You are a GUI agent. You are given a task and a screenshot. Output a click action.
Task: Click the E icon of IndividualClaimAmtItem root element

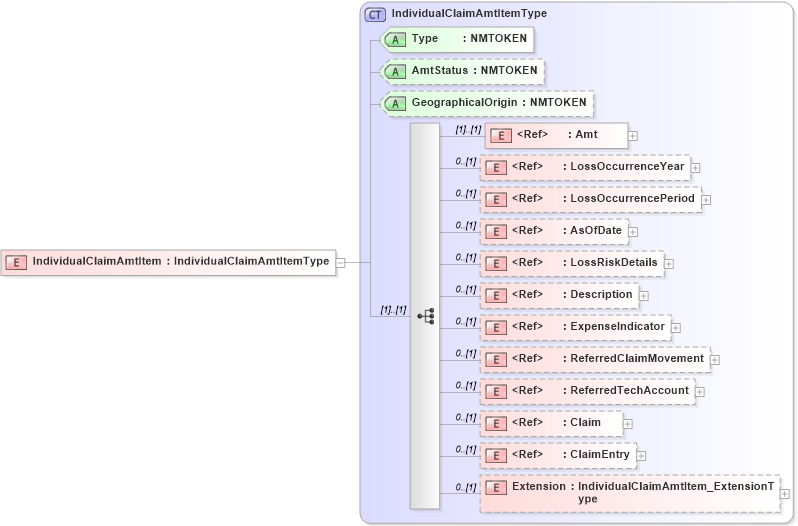[16, 262]
